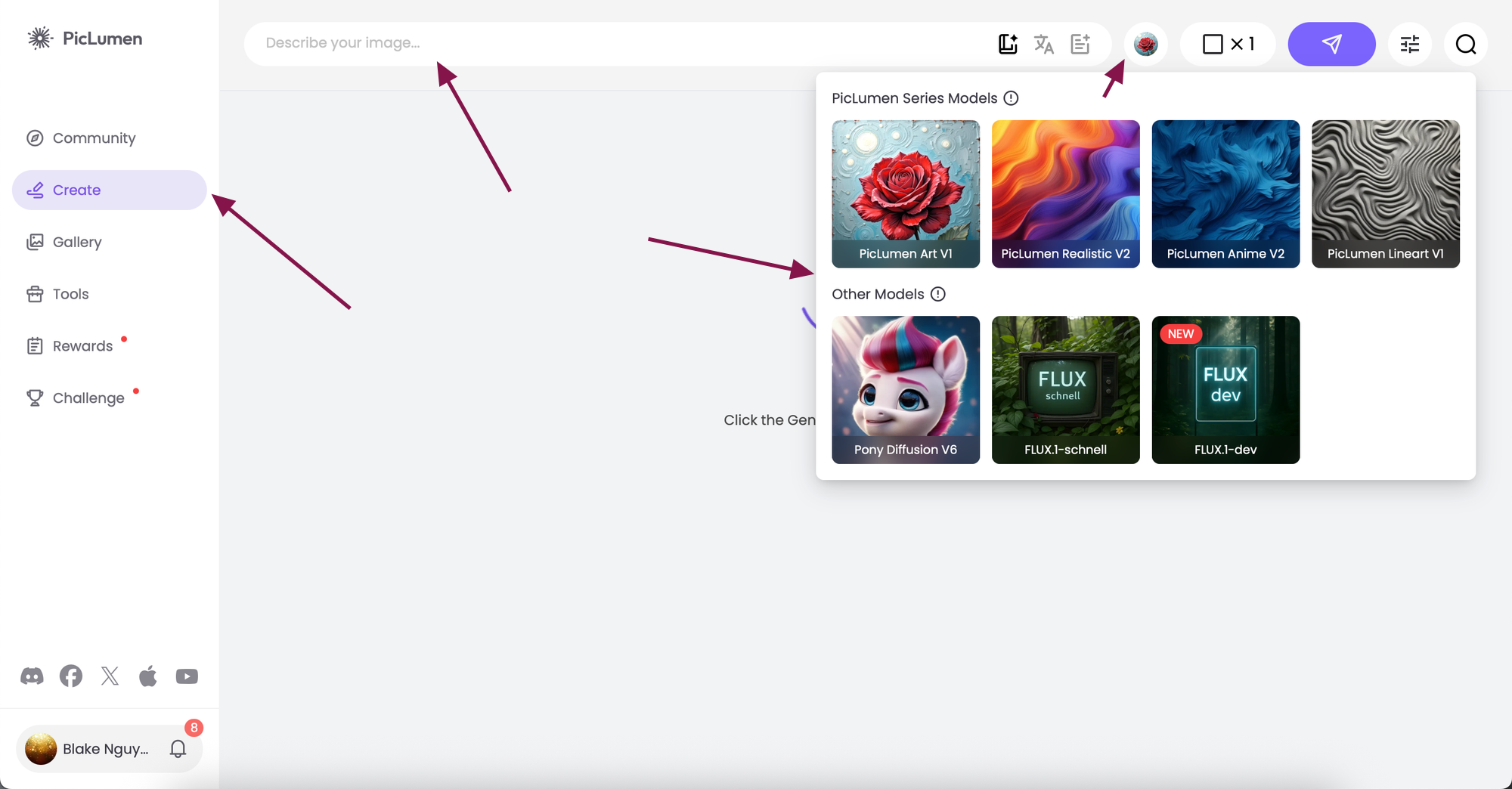The height and width of the screenshot is (789, 1512).
Task: Click the Blake Nguy... username
Action: pos(106,749)
